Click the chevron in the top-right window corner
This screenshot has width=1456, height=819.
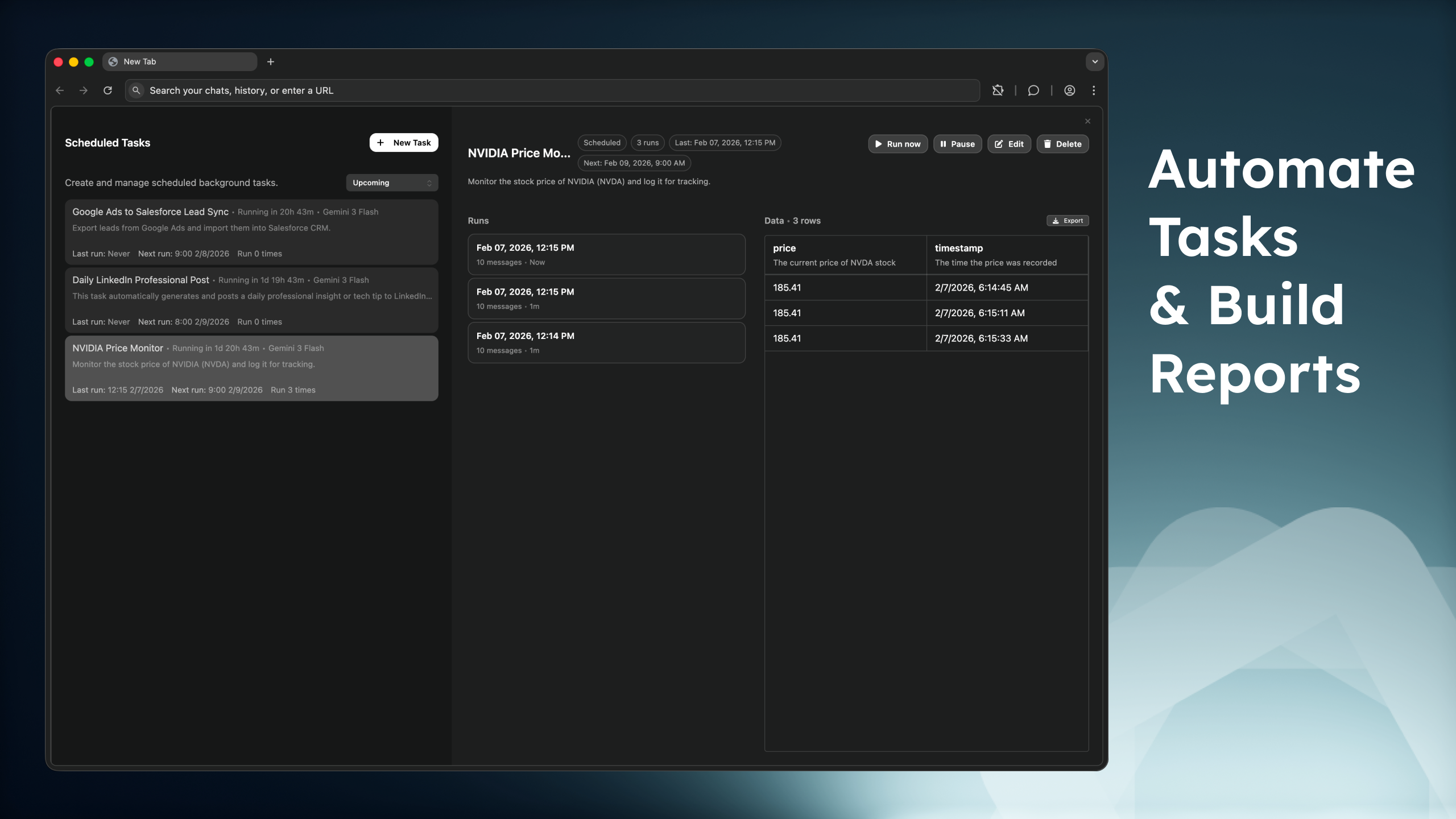click(1095, 61)
